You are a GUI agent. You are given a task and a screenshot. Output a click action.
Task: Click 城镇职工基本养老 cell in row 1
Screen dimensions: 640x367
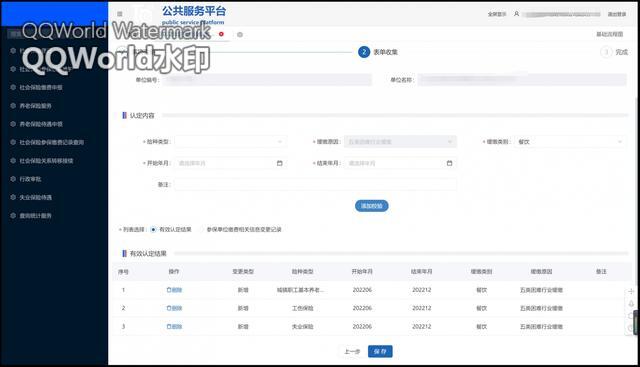pos(300,290)
